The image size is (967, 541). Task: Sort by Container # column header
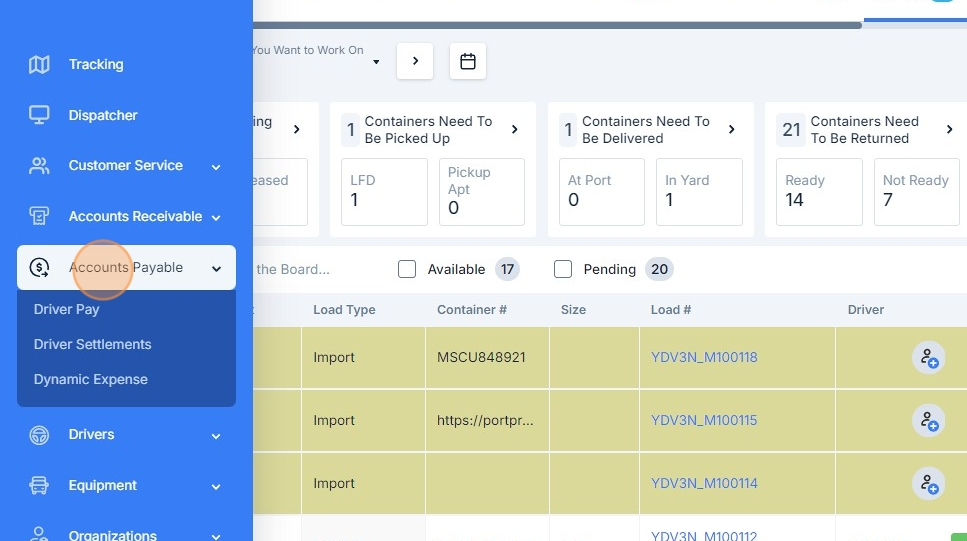[x=472, y=310]
